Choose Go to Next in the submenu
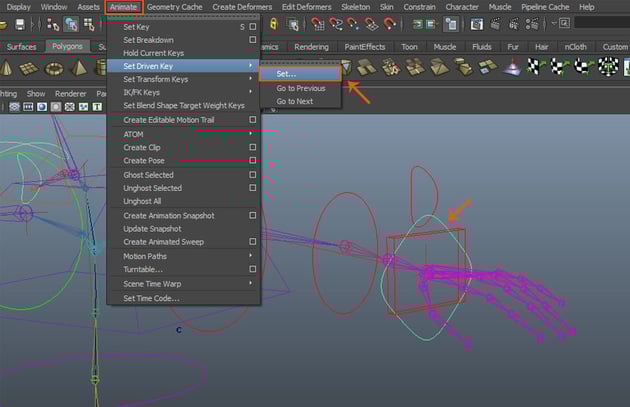The image size is (630, 407). coord(301,101)
